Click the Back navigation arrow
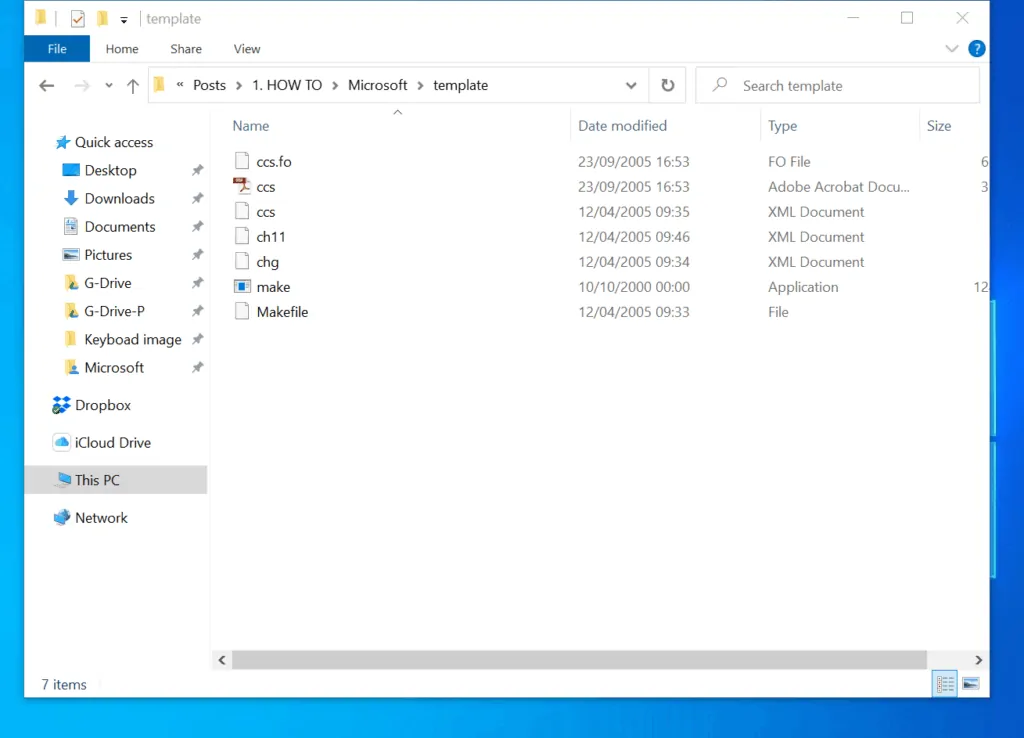Image resolution: width=1024 pixels, height=738 pixels. 46,85
